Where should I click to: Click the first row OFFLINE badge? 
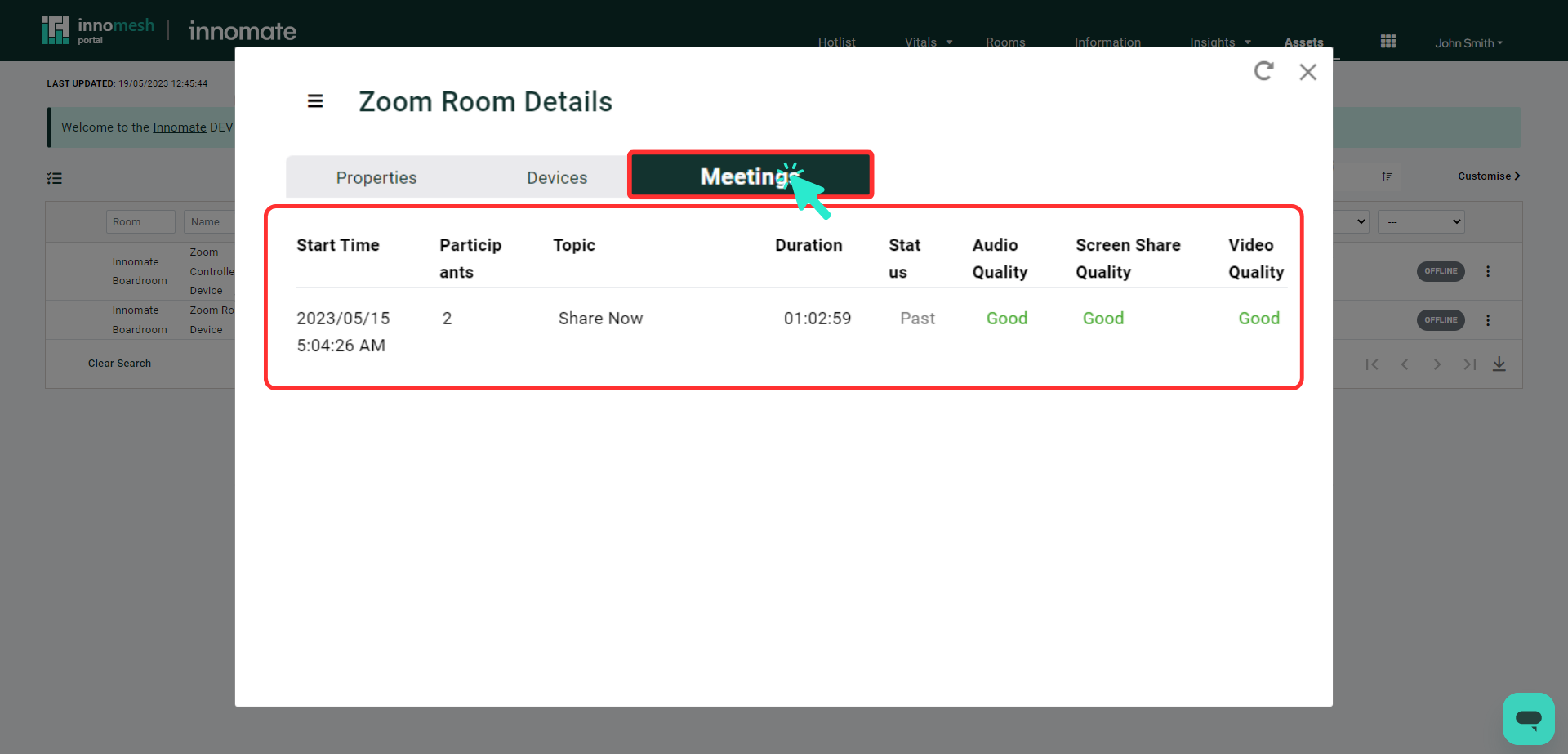click(1441, 271)
